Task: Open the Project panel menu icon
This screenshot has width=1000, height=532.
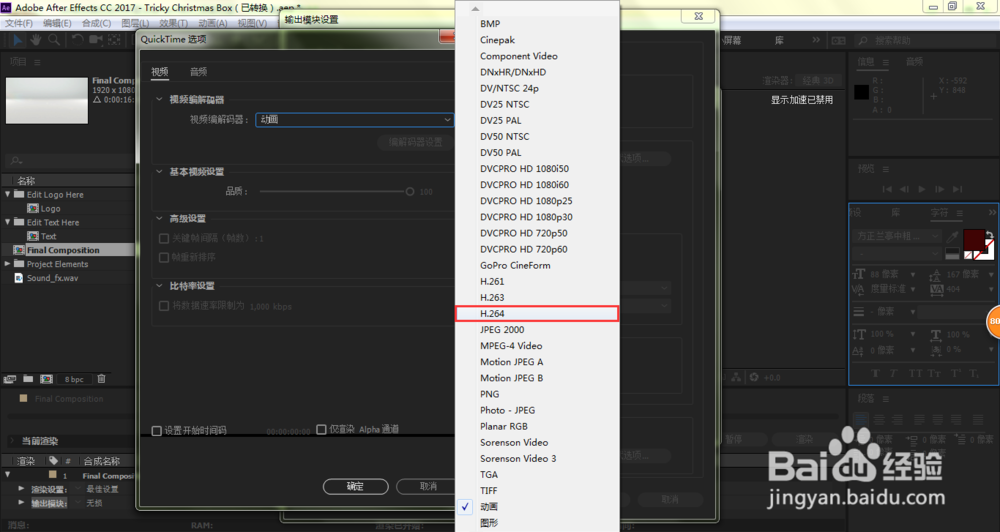Action: point(37,63)
